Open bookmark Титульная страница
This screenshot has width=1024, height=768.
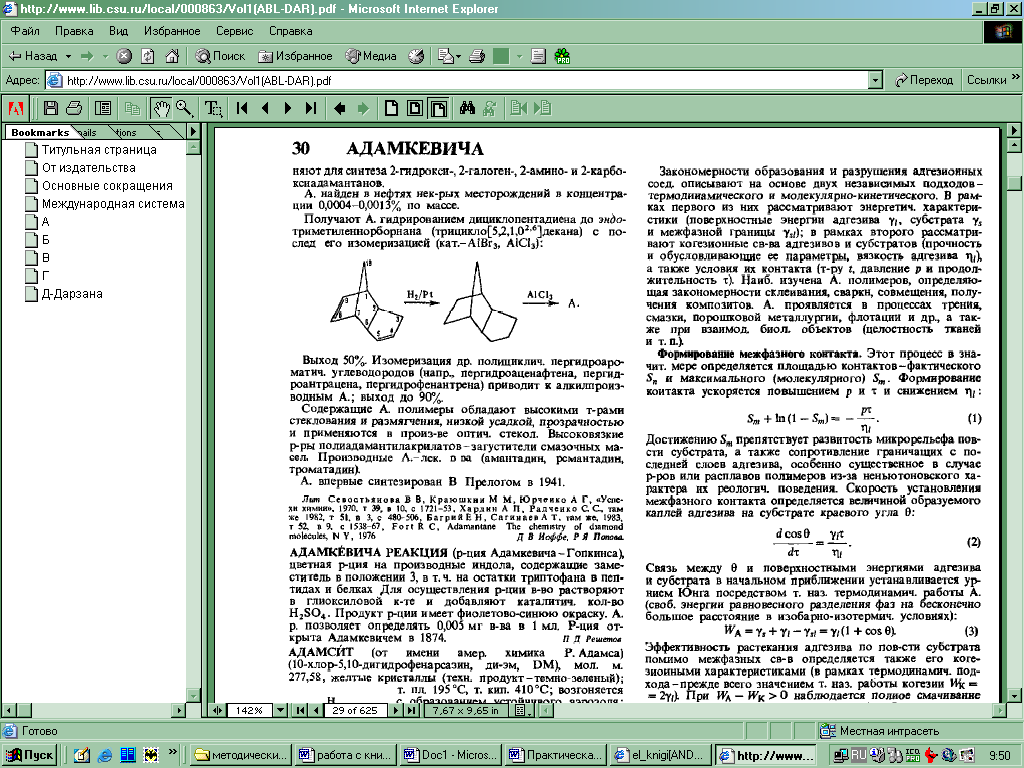[x=99, y=150]
